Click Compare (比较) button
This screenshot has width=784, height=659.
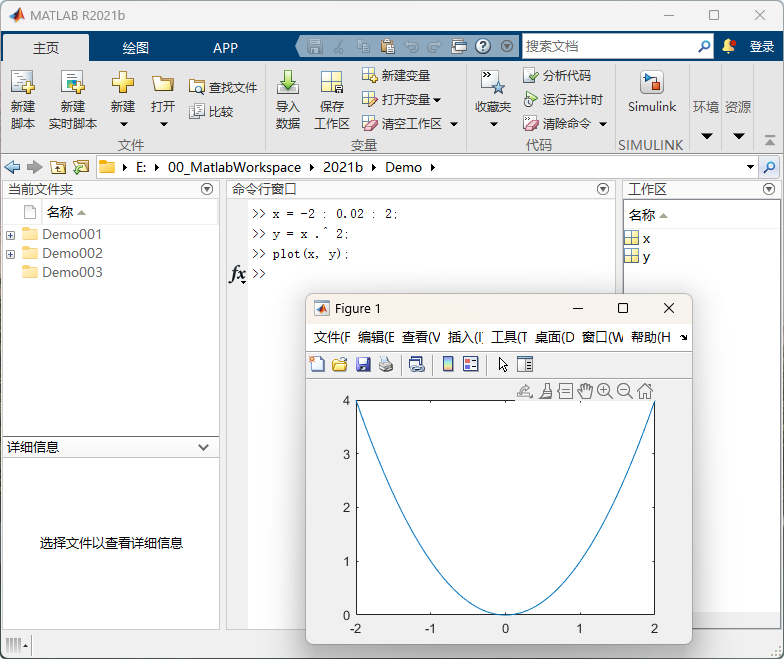coord(212,111)
